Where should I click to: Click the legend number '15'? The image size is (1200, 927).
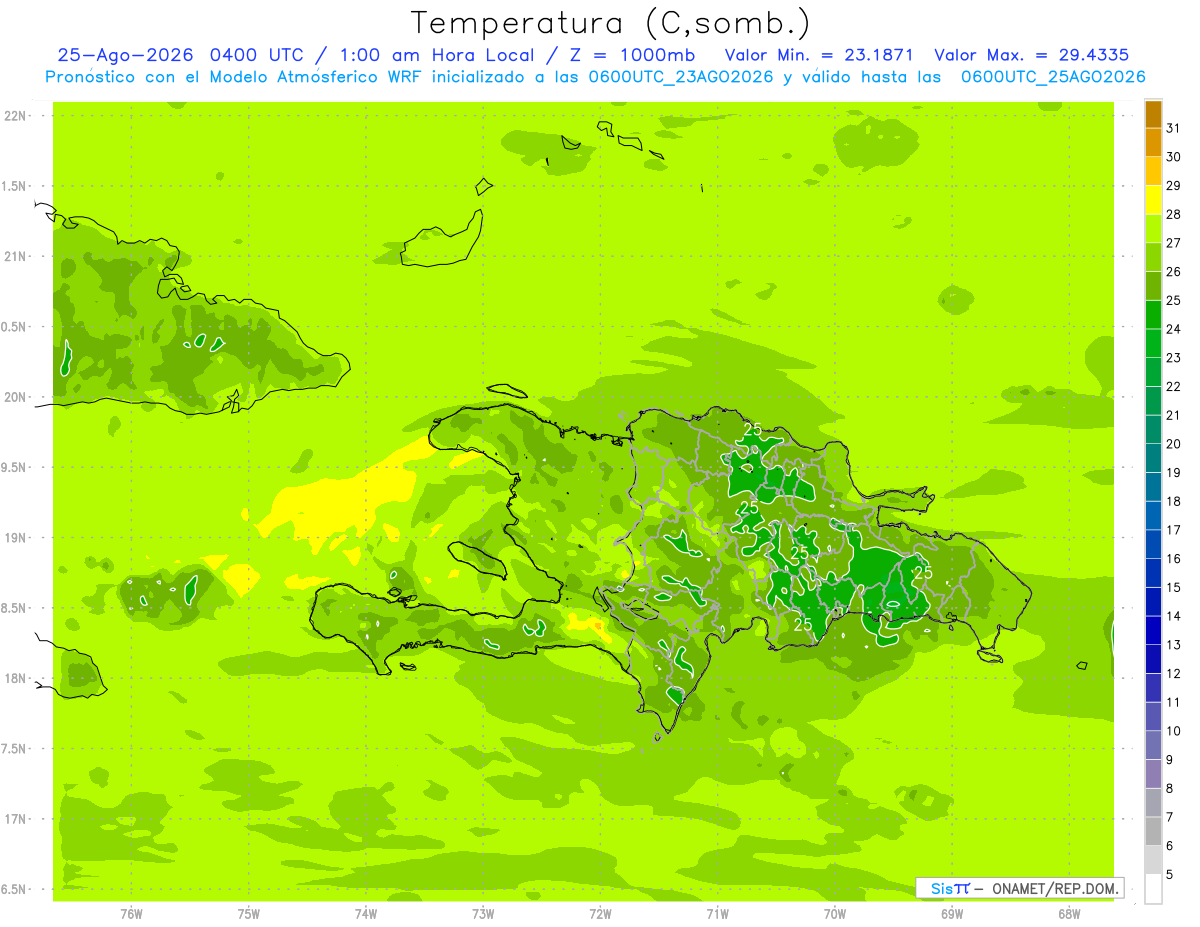point(1174,588)
